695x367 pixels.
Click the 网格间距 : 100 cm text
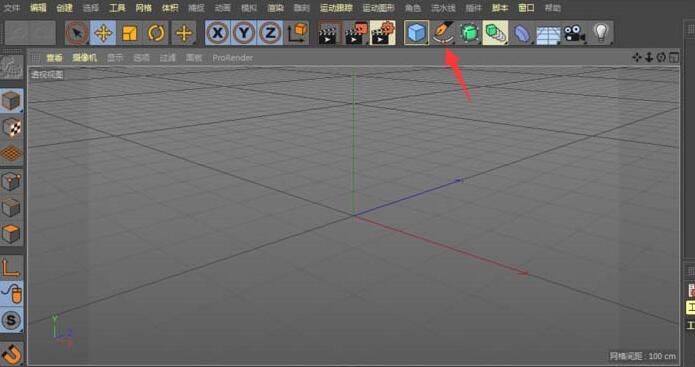pos(643,356)
